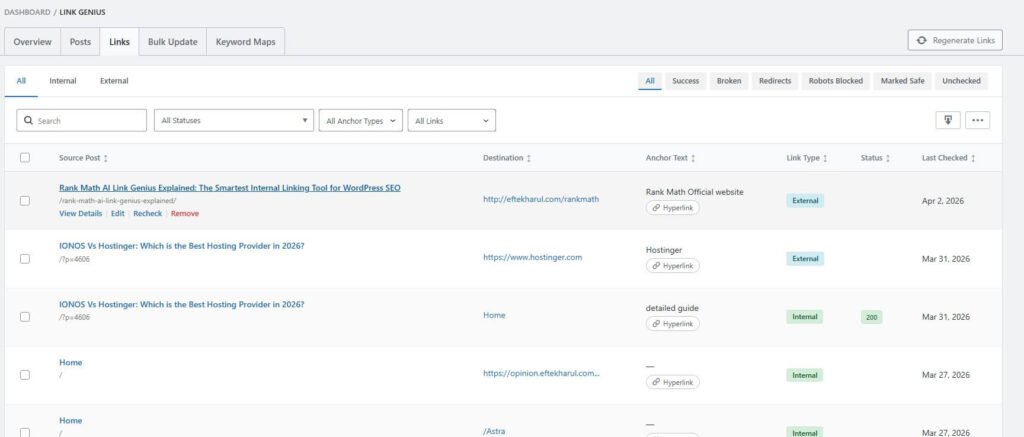1024x437 pixels.
Task: Click Hyperlink badge for Rank Math Official website
Action: [x=673, y=208]
